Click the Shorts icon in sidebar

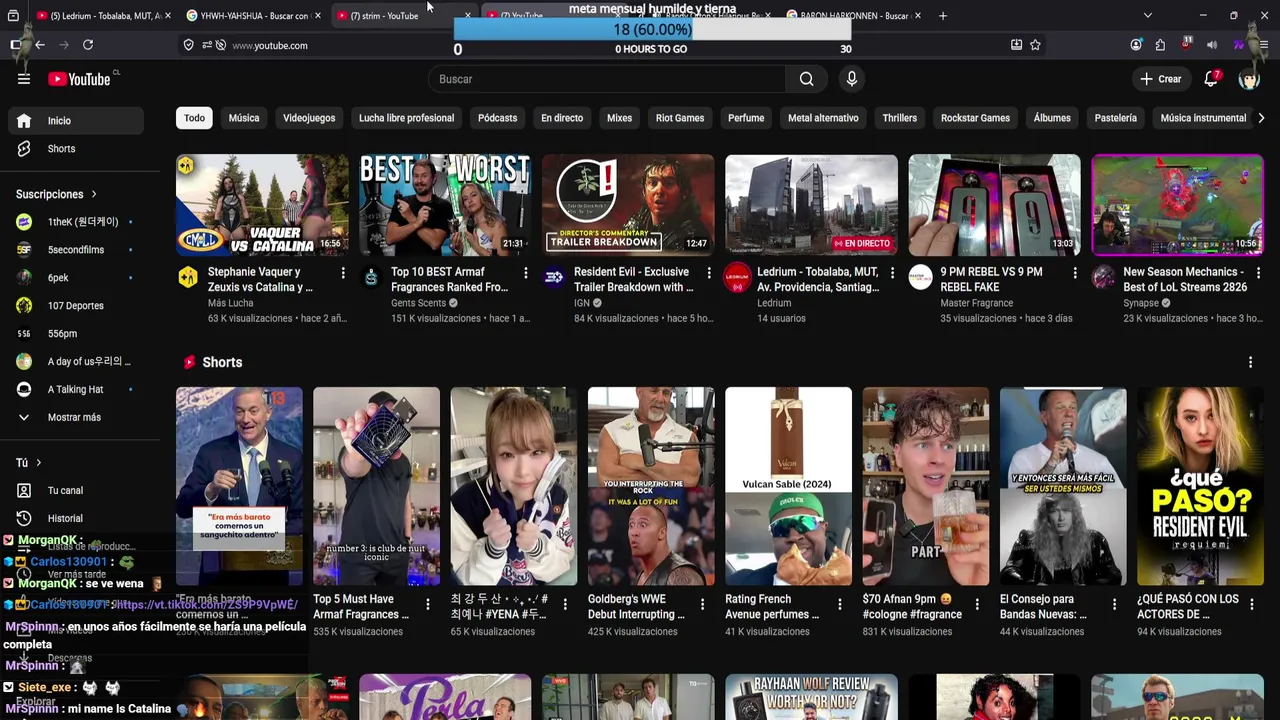[x=24, y=148]
